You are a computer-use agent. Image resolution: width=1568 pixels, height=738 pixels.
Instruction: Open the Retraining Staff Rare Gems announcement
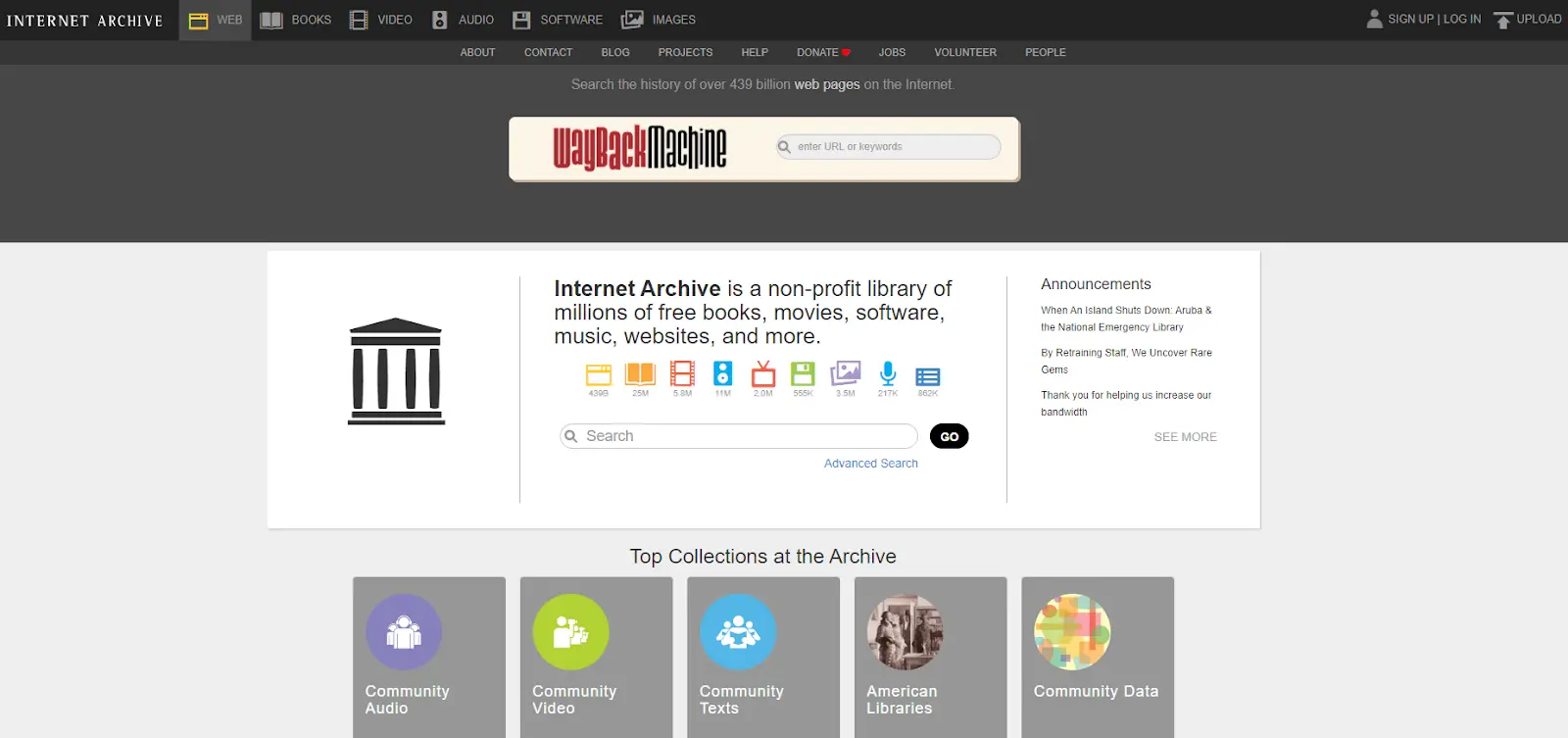[1127, 361]
